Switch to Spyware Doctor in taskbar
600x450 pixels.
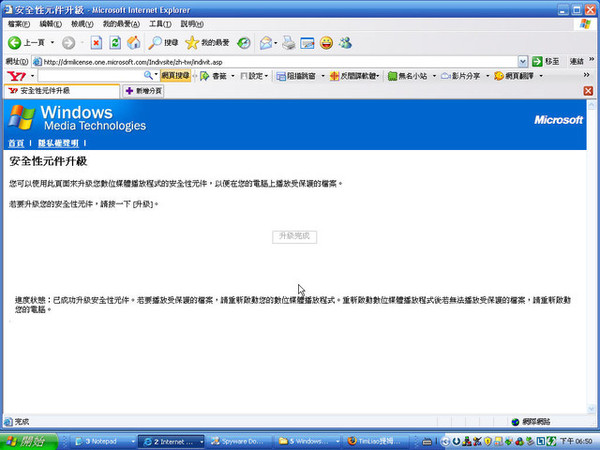tap(240, 441)
